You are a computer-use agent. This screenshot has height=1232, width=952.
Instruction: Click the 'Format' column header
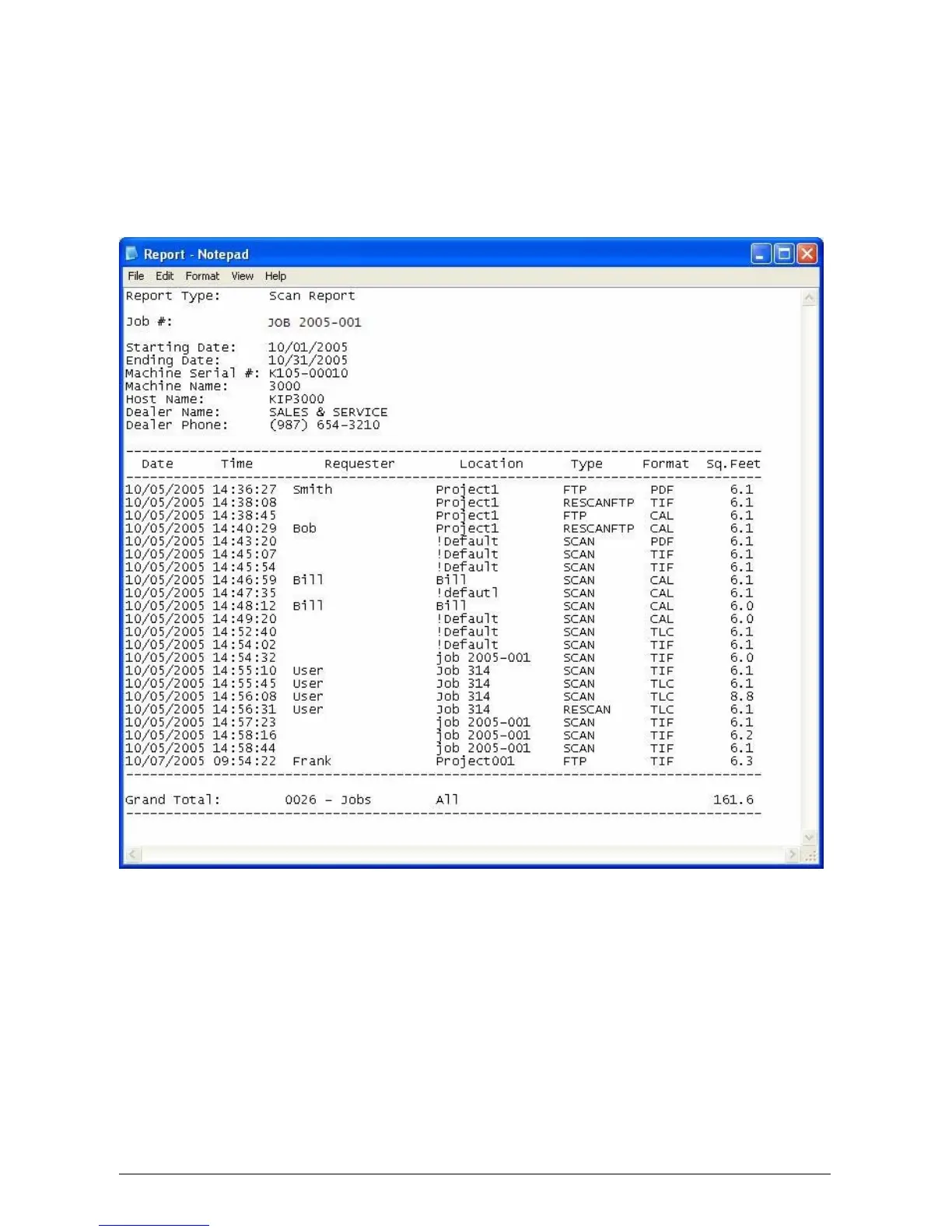tap(666, 464)
